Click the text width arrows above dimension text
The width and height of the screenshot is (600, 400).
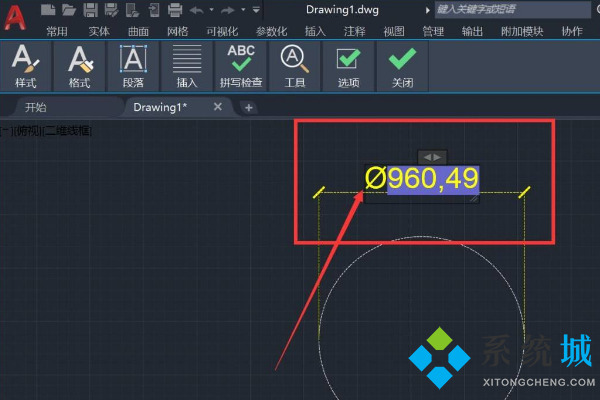point(432,157)
